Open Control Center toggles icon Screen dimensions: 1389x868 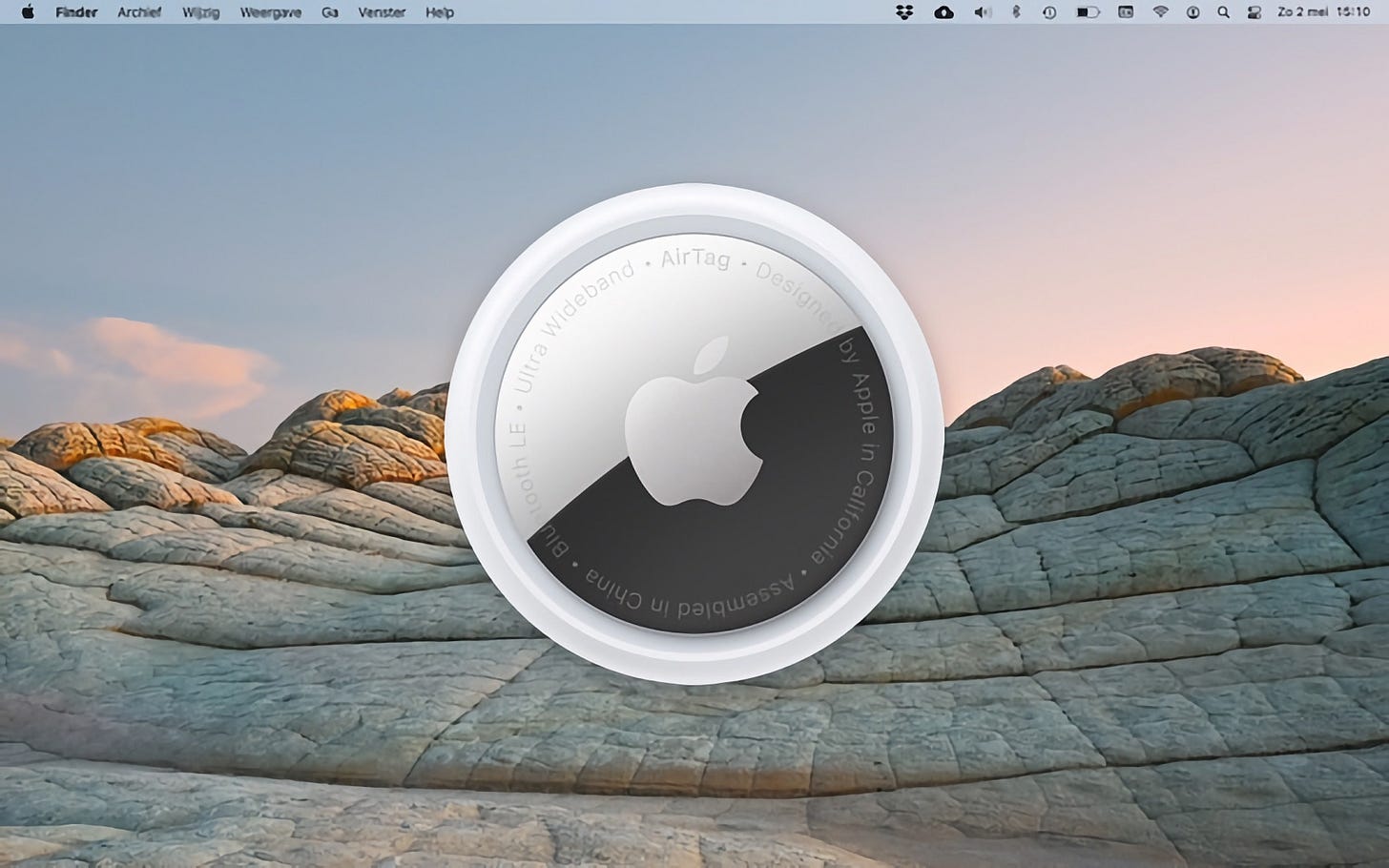(1254, 12)
